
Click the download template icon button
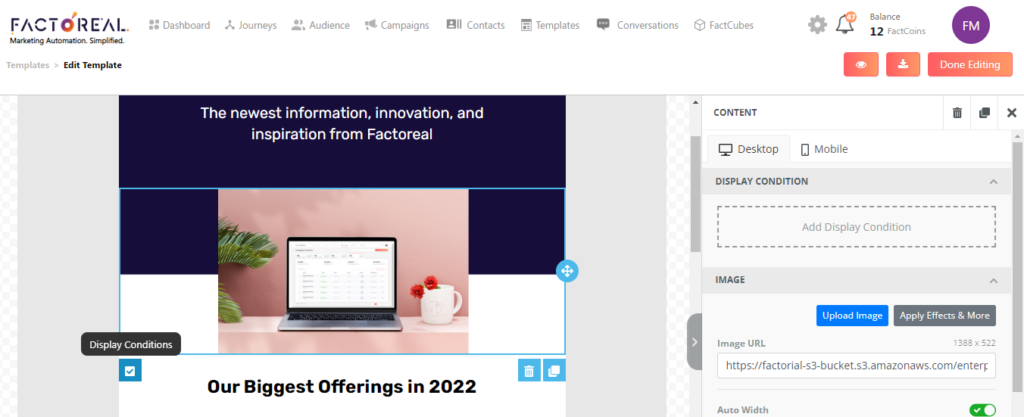pos(903,65)
